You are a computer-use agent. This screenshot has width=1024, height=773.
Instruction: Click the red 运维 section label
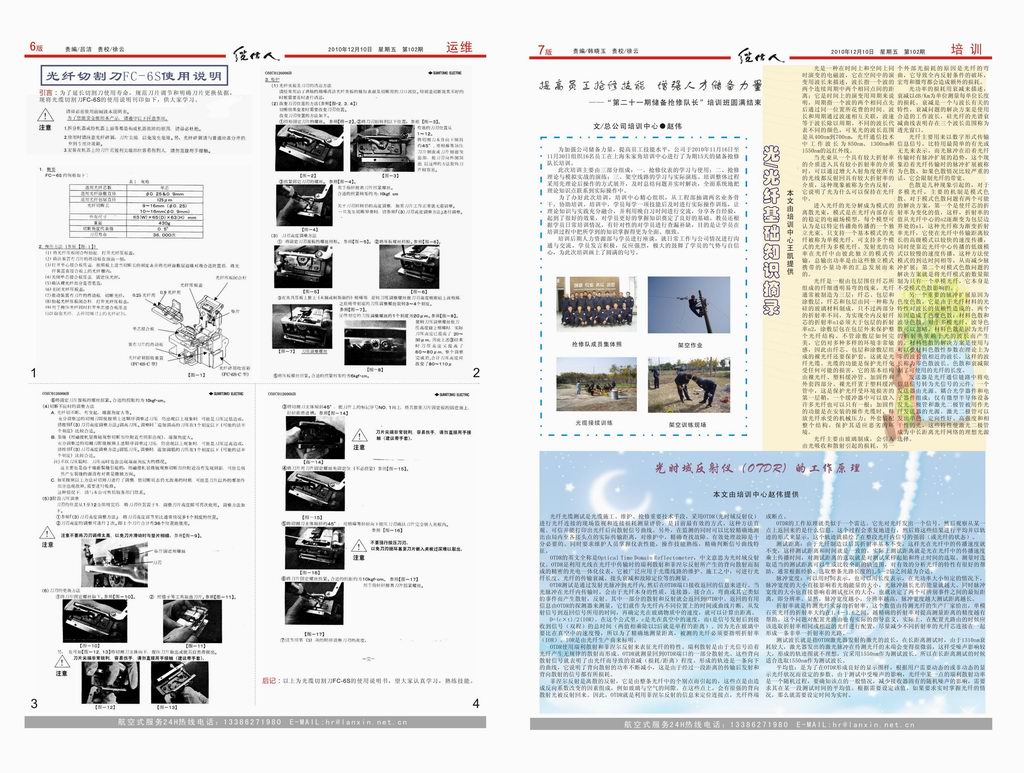tap(458, 48)
